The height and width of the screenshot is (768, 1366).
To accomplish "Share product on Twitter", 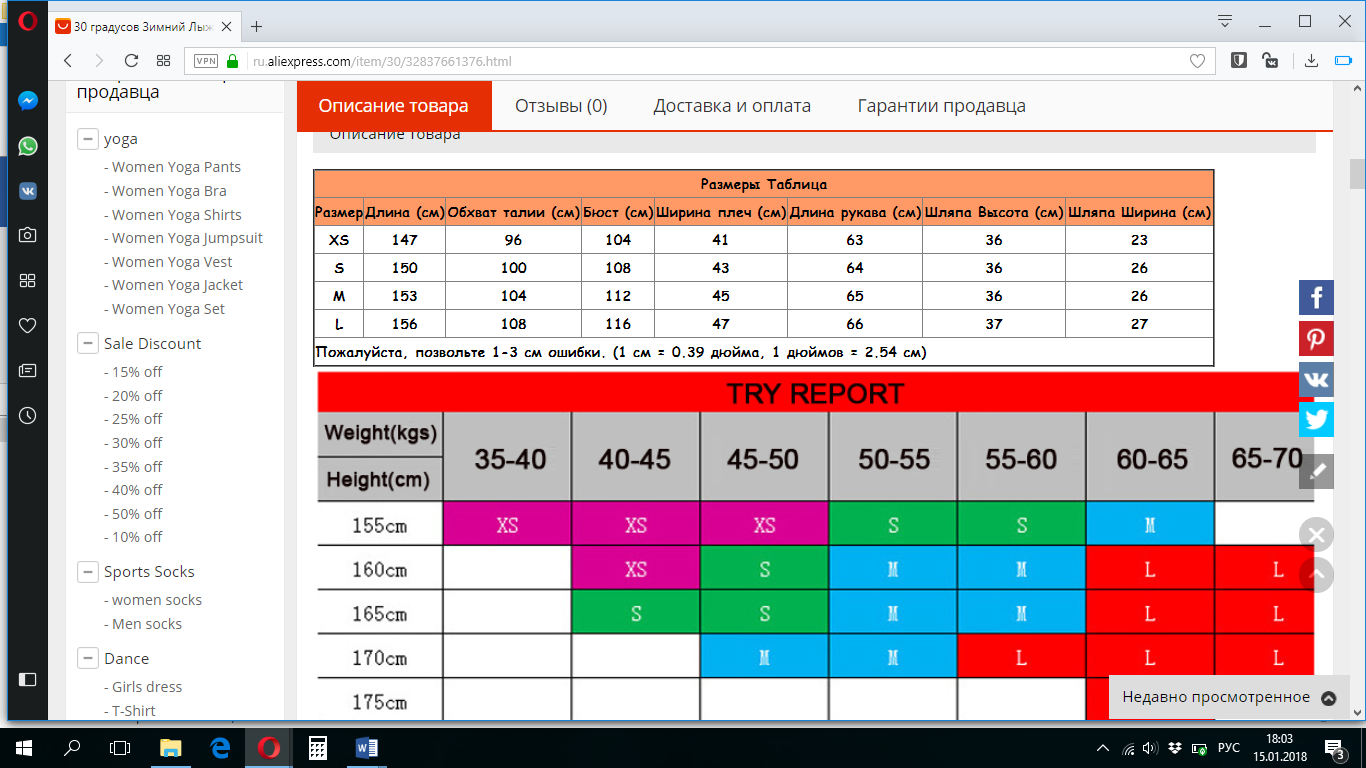I will pyautogui.click(x=1316, y=419).
